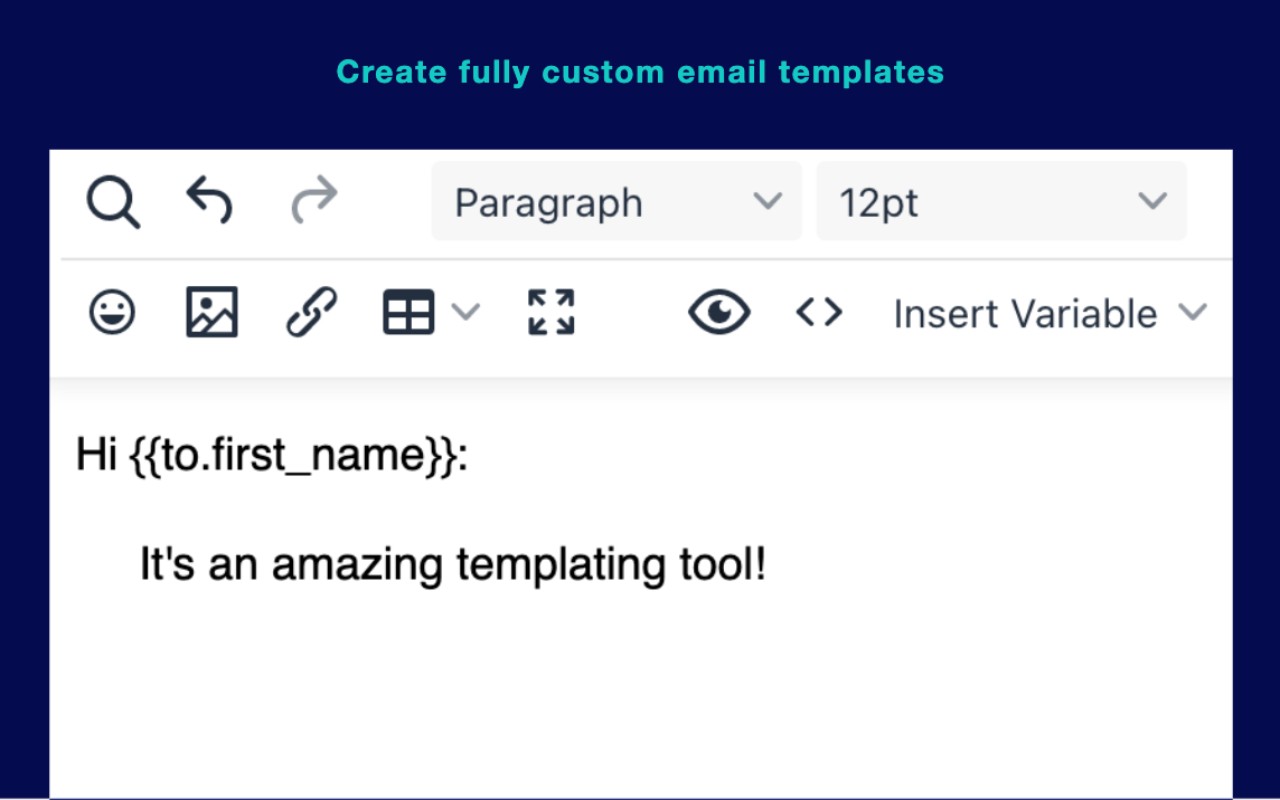Insert an image into the email body
Screen dimensions: 1280x800
point(210,312)
